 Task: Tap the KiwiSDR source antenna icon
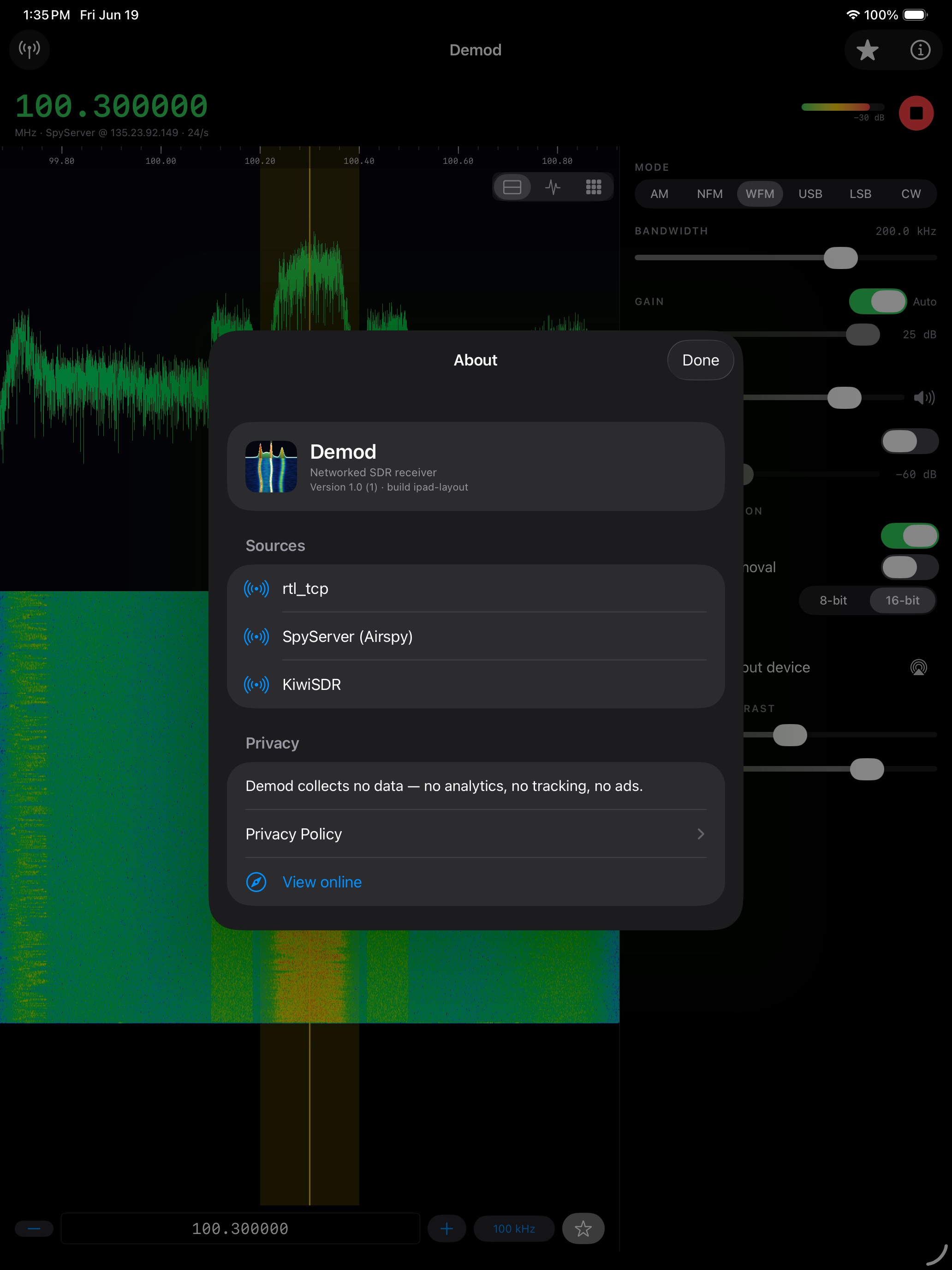pos(256,684)
